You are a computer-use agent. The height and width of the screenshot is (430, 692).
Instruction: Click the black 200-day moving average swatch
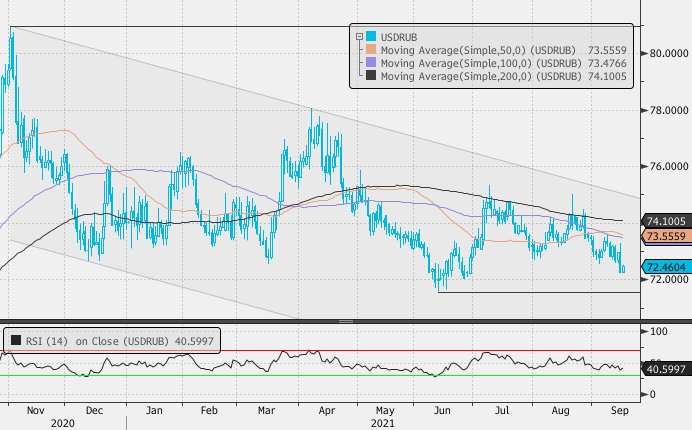click(x=371, y=76)
